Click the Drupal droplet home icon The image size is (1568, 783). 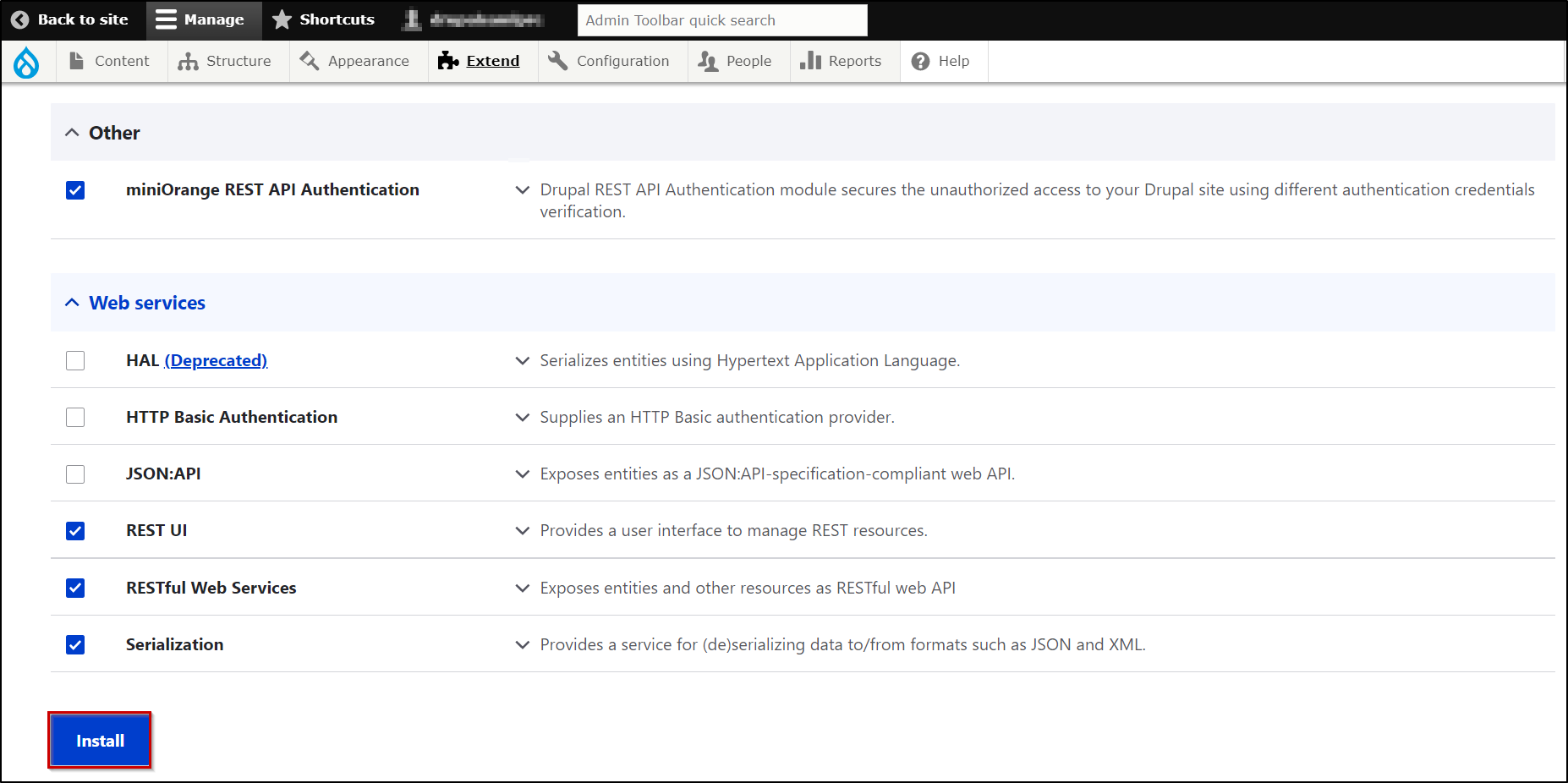(x=26, y=62)
